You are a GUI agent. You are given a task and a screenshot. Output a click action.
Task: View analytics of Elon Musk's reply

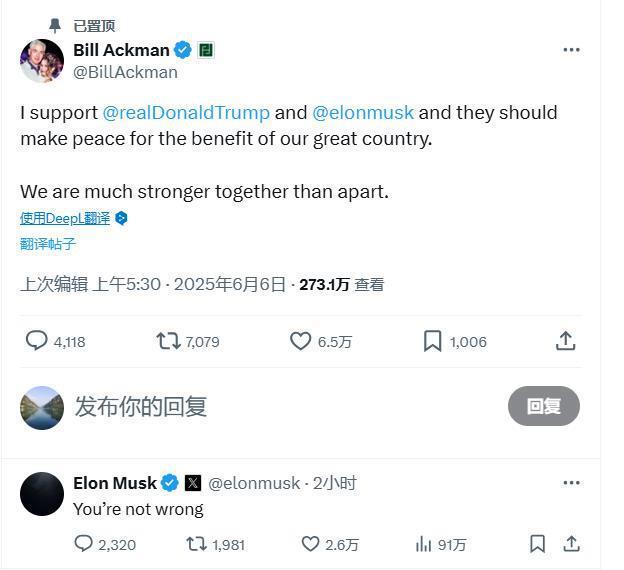(424, 544)
